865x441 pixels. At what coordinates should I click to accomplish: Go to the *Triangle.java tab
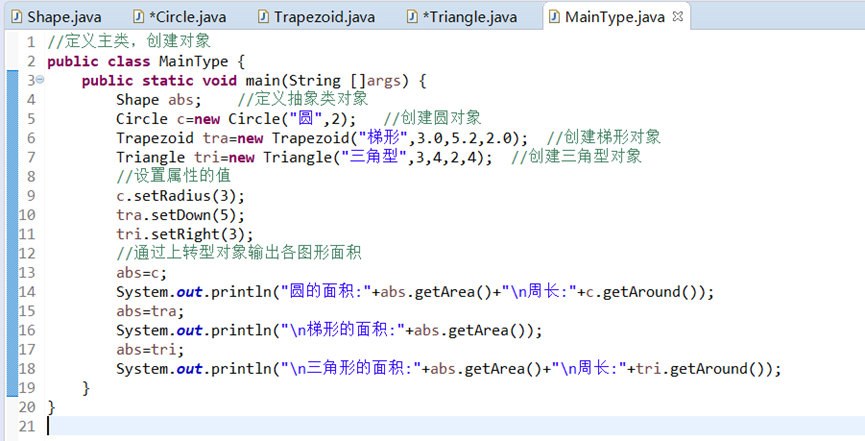(x=462, y=17)
